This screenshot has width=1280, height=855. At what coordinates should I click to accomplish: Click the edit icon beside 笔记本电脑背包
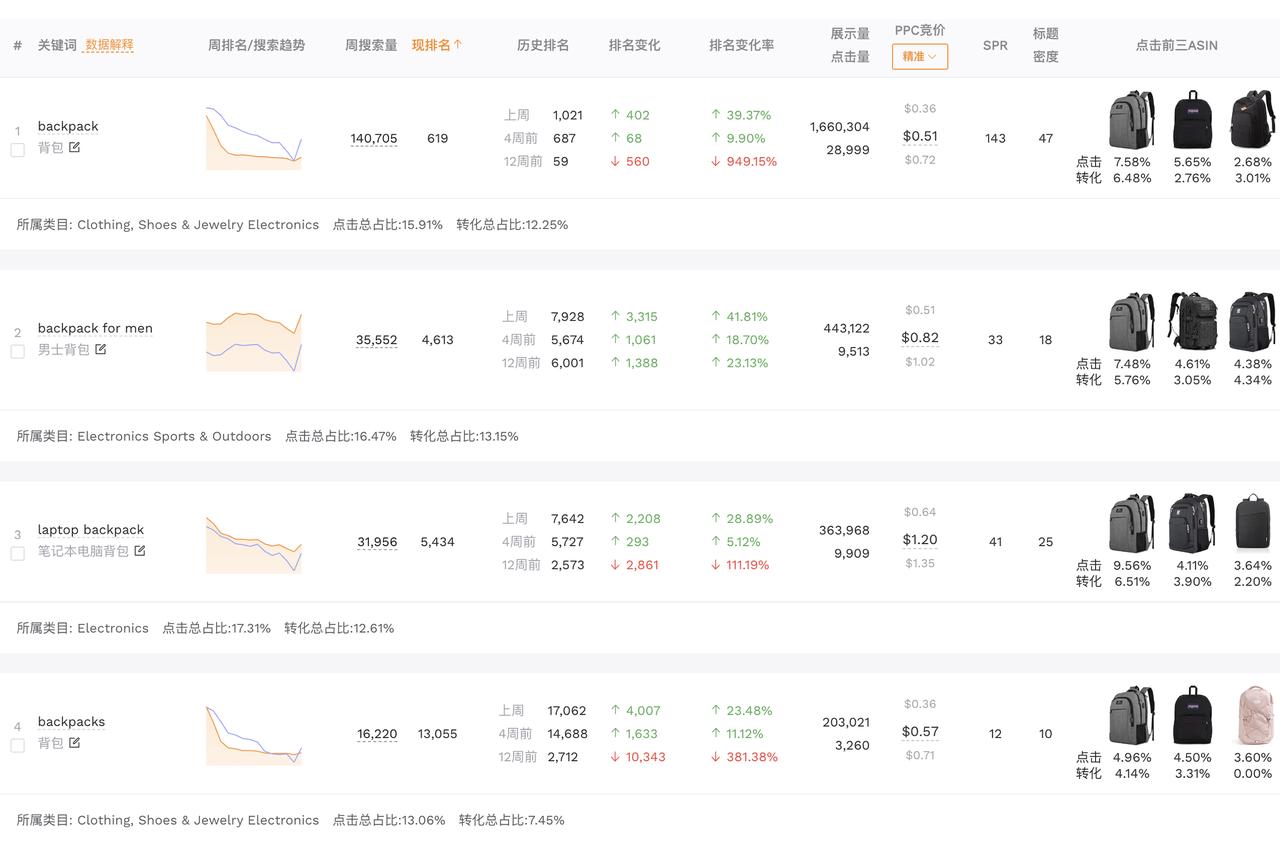point(140,551)
